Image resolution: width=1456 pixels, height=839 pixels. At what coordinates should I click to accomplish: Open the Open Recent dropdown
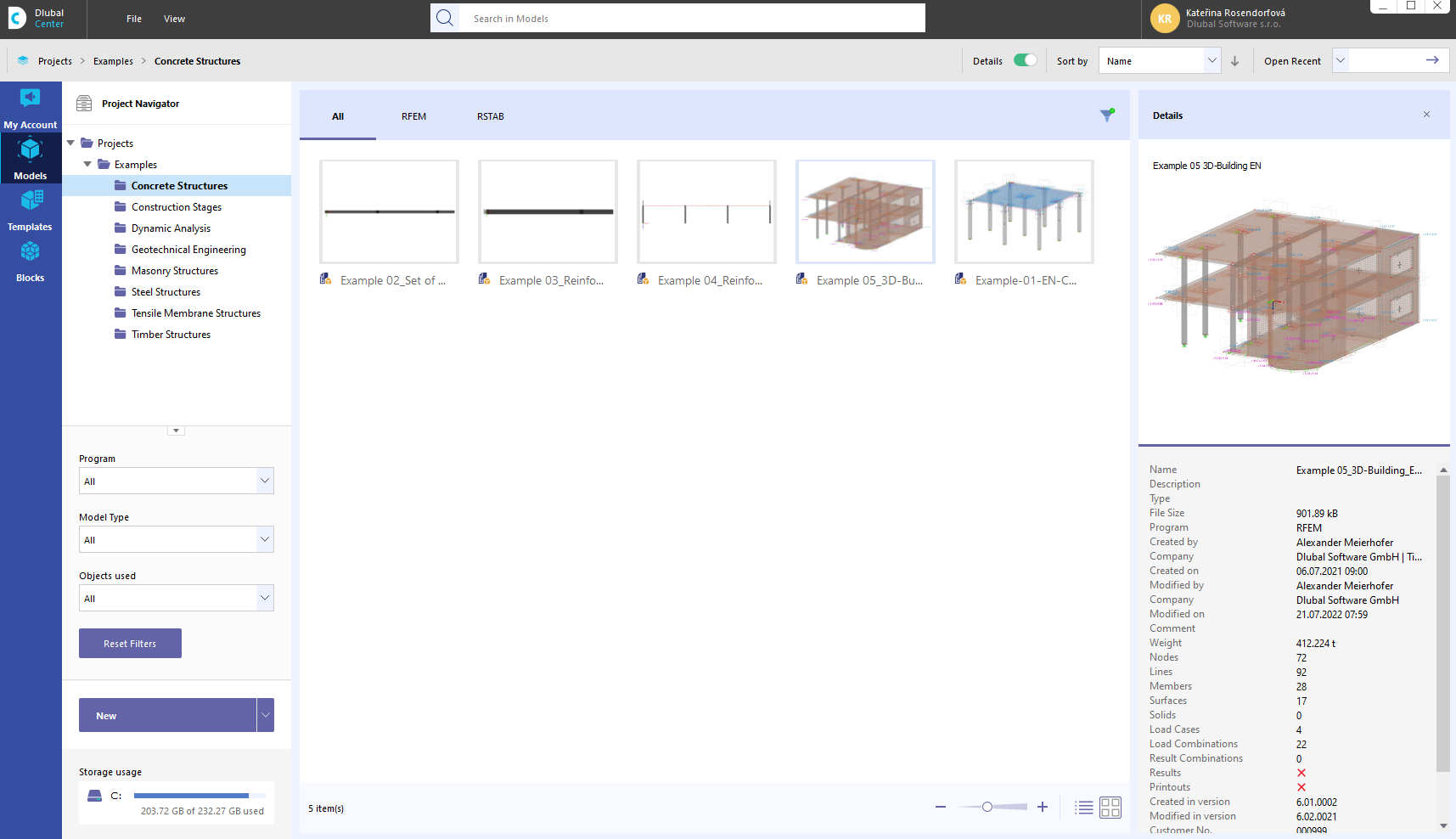pyautogui.click(x=1341, y=60)
